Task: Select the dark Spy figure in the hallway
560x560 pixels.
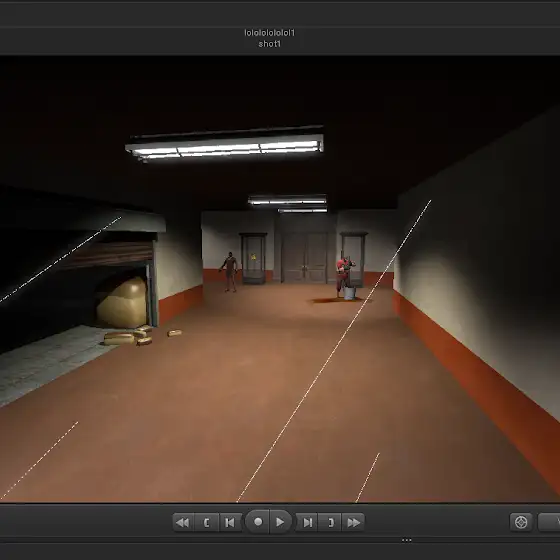Action: [x=229, y=271]
